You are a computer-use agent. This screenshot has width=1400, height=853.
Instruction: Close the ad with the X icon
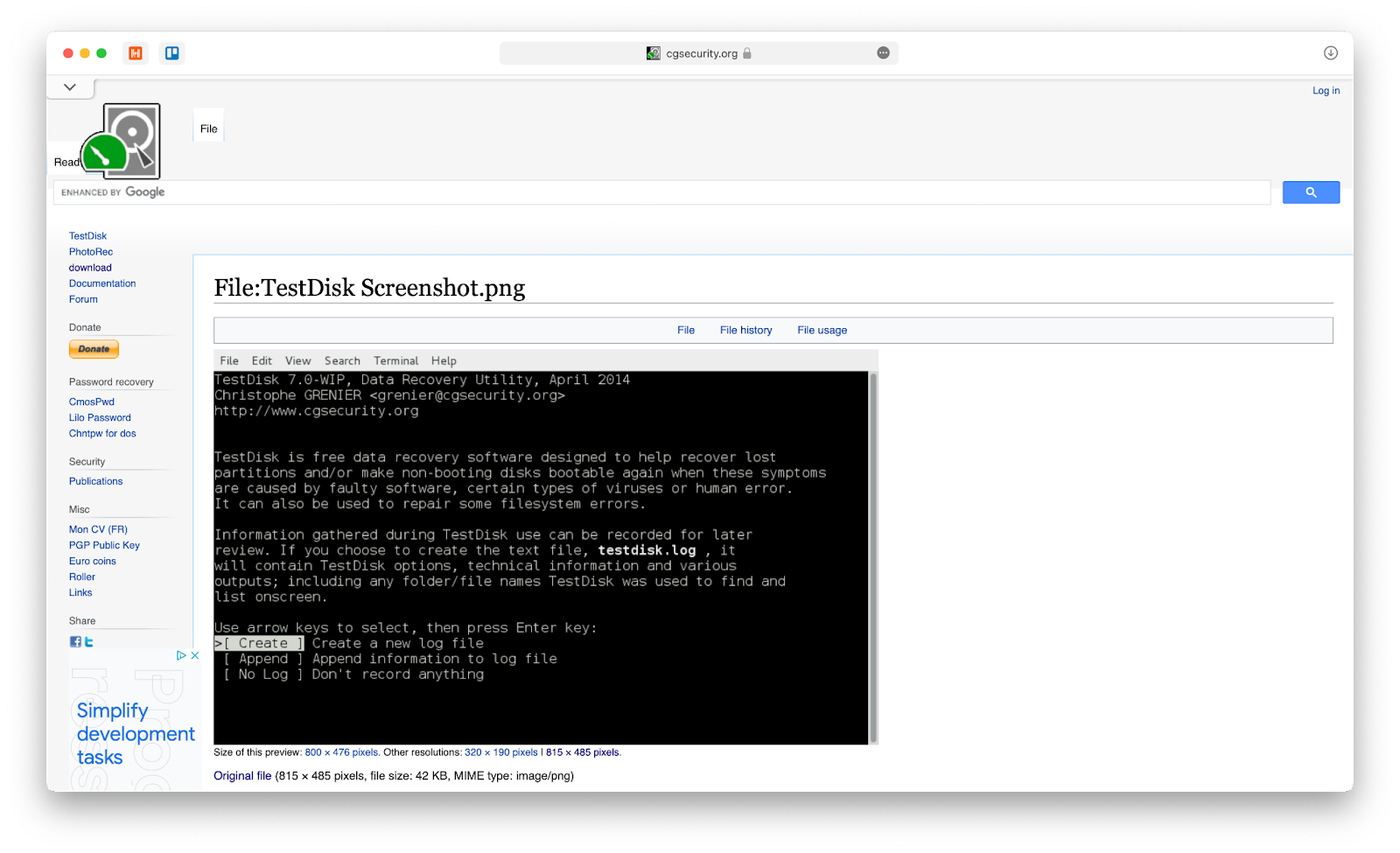(195, 655)
